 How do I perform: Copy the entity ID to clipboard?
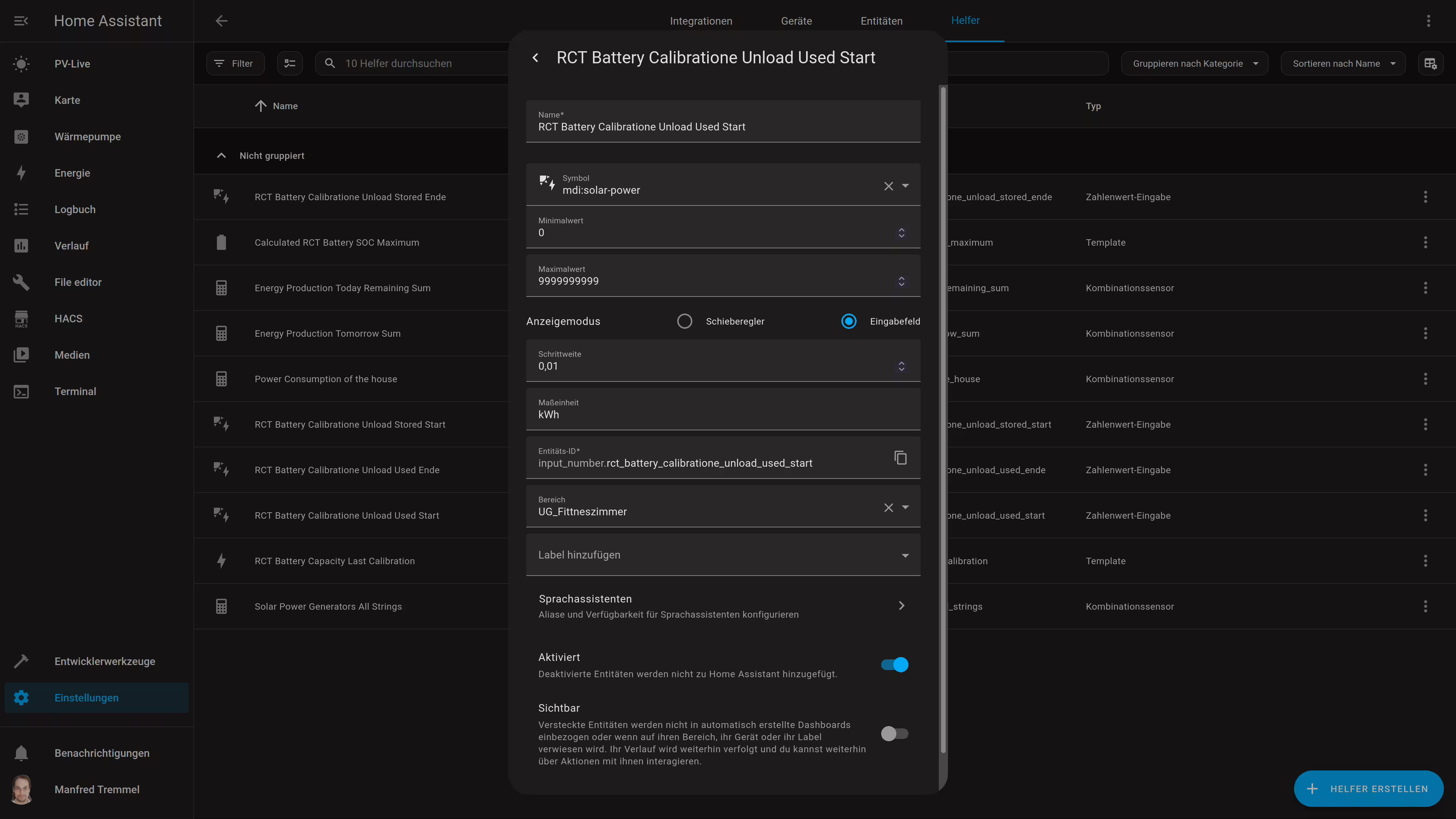(901, 457)
